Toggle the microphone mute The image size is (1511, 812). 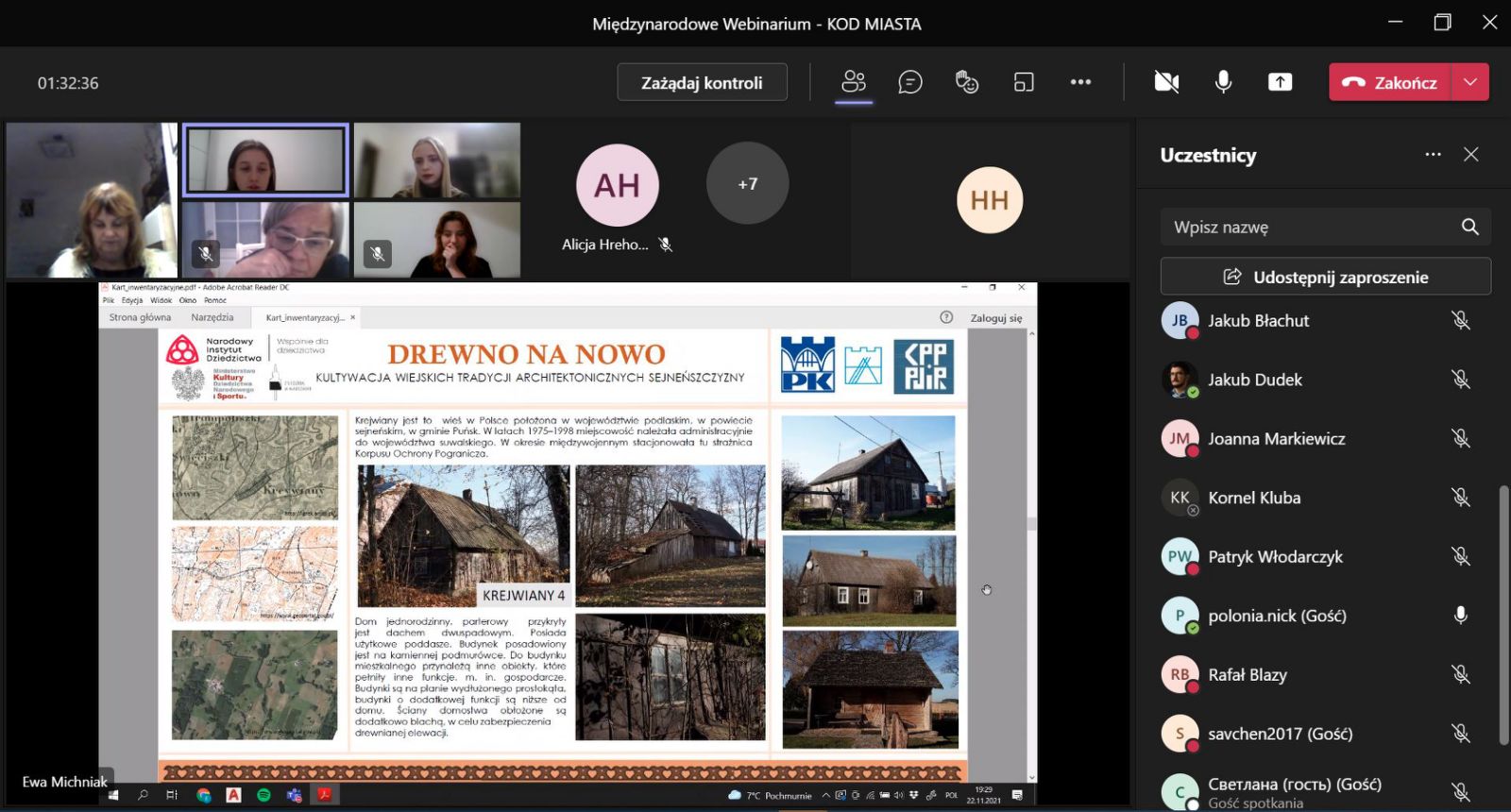click(1223, 82)
